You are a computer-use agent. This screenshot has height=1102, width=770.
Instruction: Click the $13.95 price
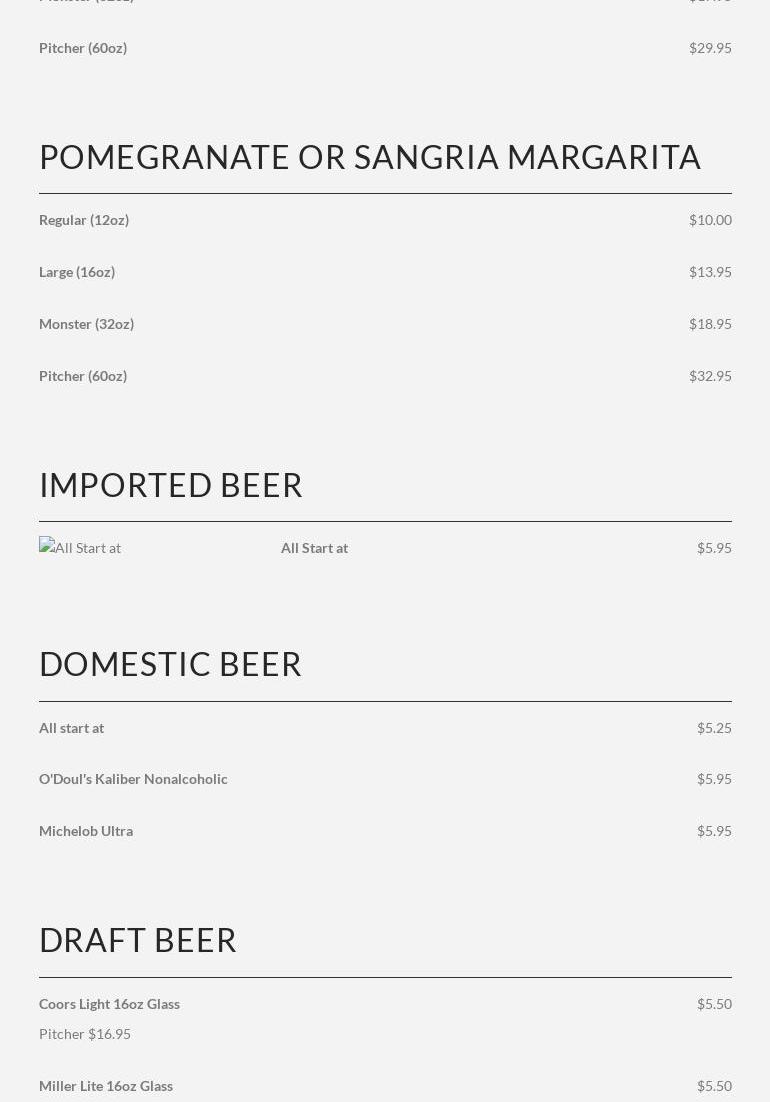point(710,272)
